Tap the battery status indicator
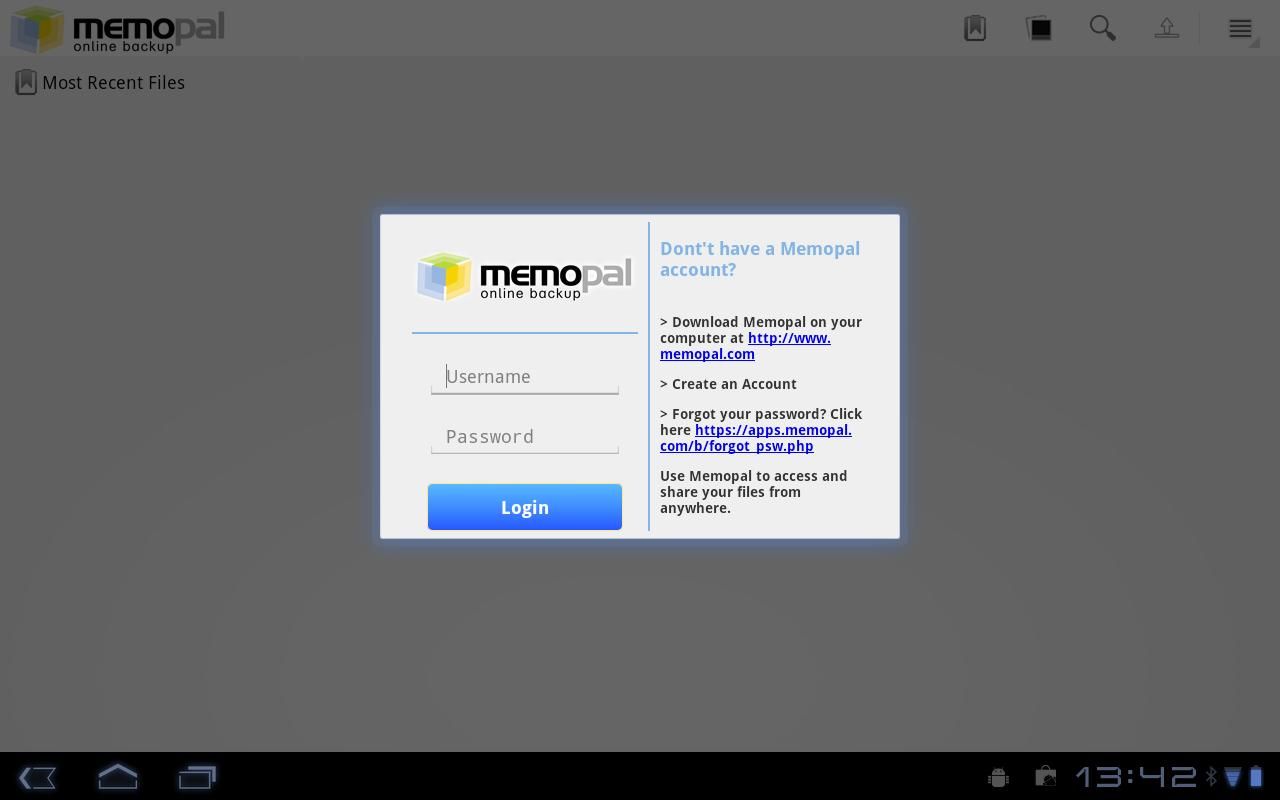 click(x=1256, y=776)
